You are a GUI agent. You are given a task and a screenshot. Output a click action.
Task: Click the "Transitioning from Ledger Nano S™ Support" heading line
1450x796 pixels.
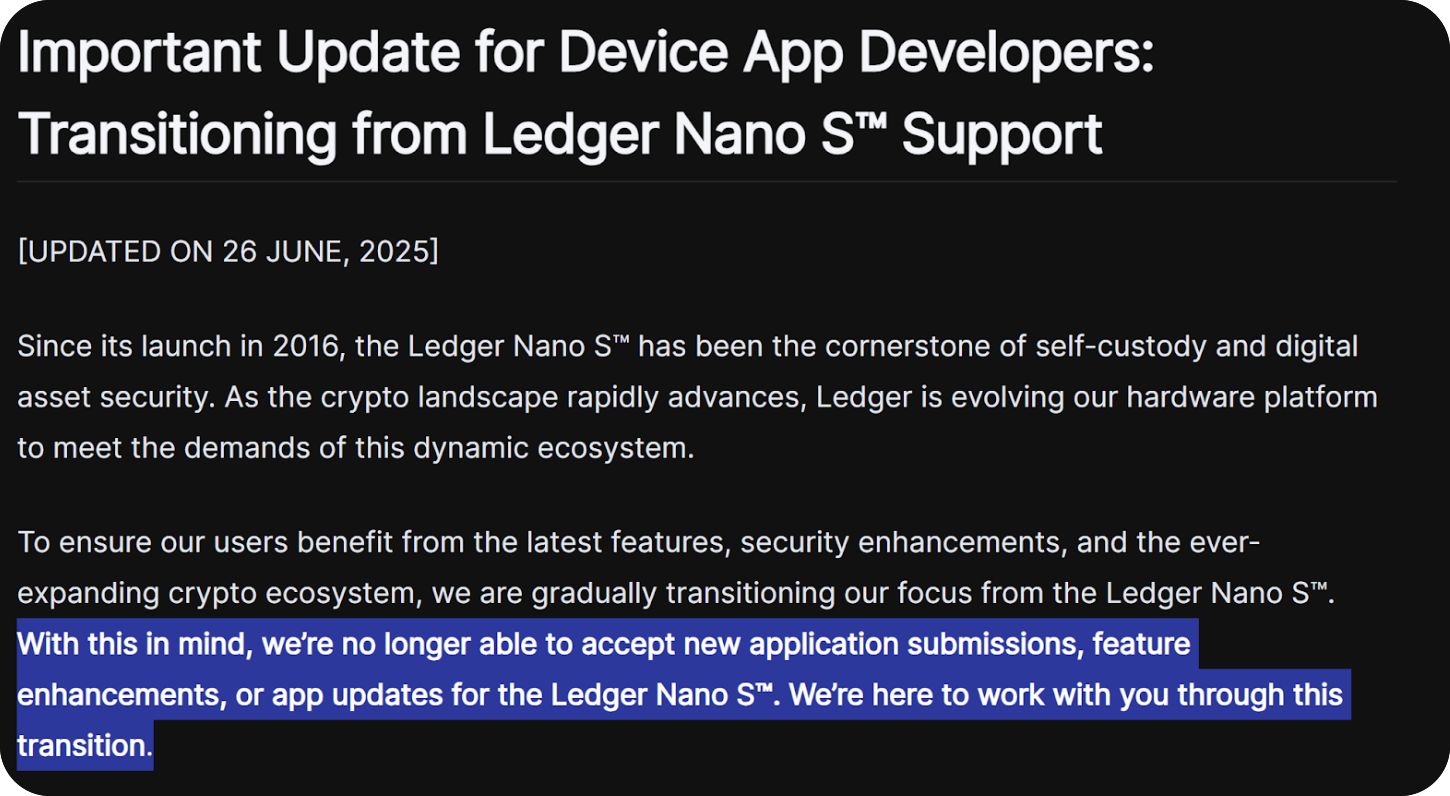560,133
